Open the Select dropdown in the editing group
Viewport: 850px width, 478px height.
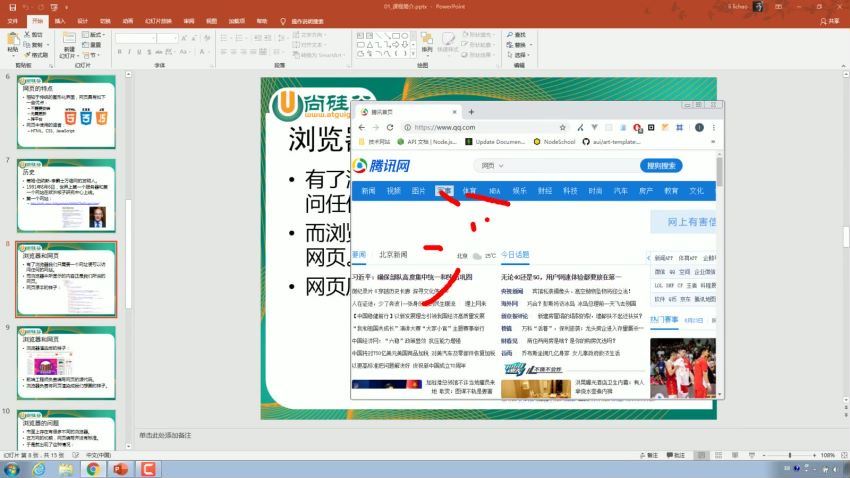[518, 55]
